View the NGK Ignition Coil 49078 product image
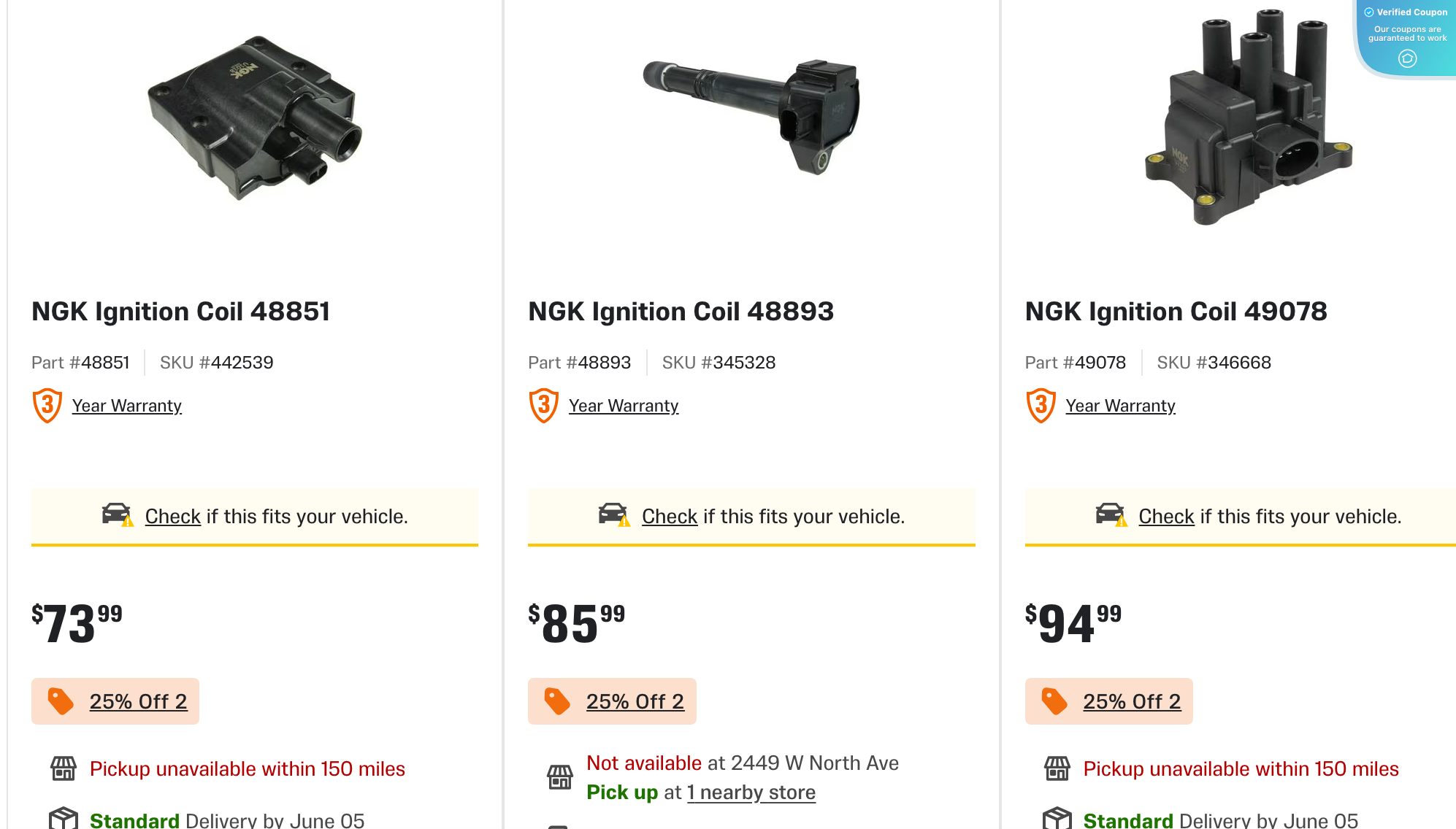The width and height of the screenshot is (1456, 829). [x=1248, y=118]
